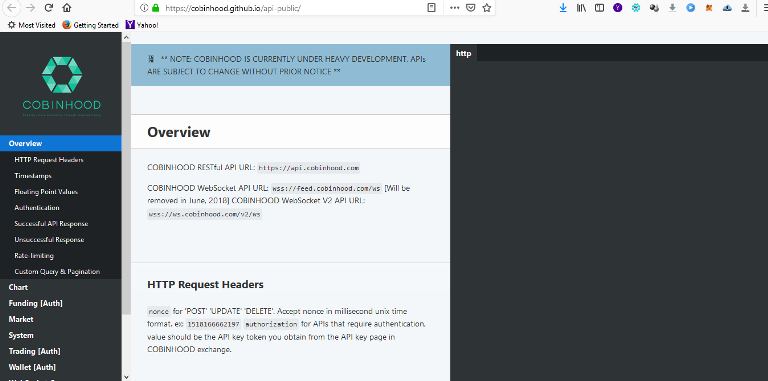This screenshot has width=768, height=381.
Task: Click the authorization code label
Action: click(x=271, y=324)
